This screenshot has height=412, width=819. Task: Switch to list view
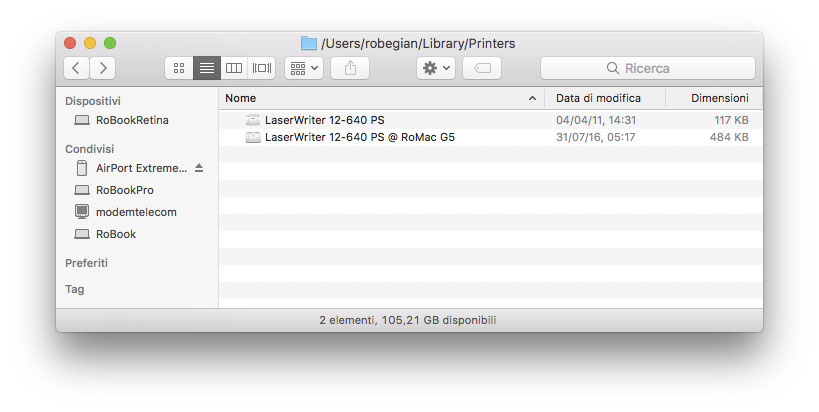207,68
